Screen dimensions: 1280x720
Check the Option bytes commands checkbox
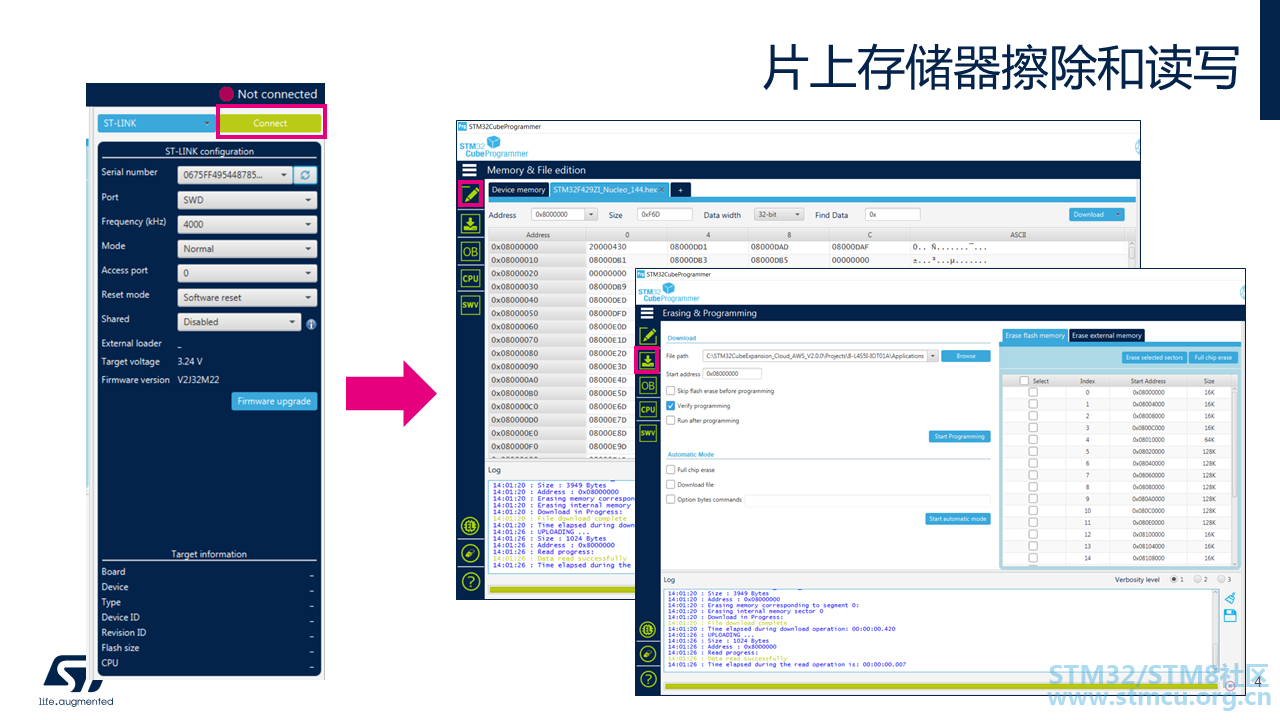(671, 499)
